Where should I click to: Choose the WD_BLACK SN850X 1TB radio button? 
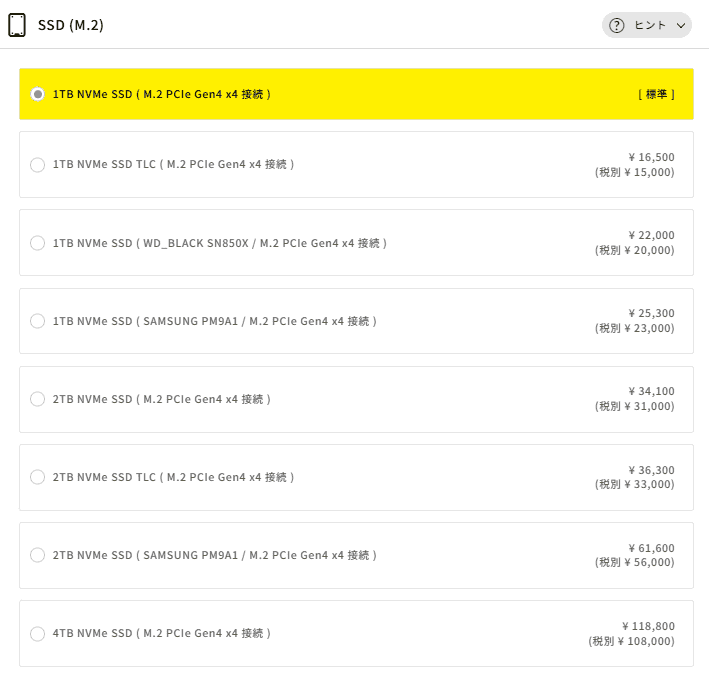[38, 243]
